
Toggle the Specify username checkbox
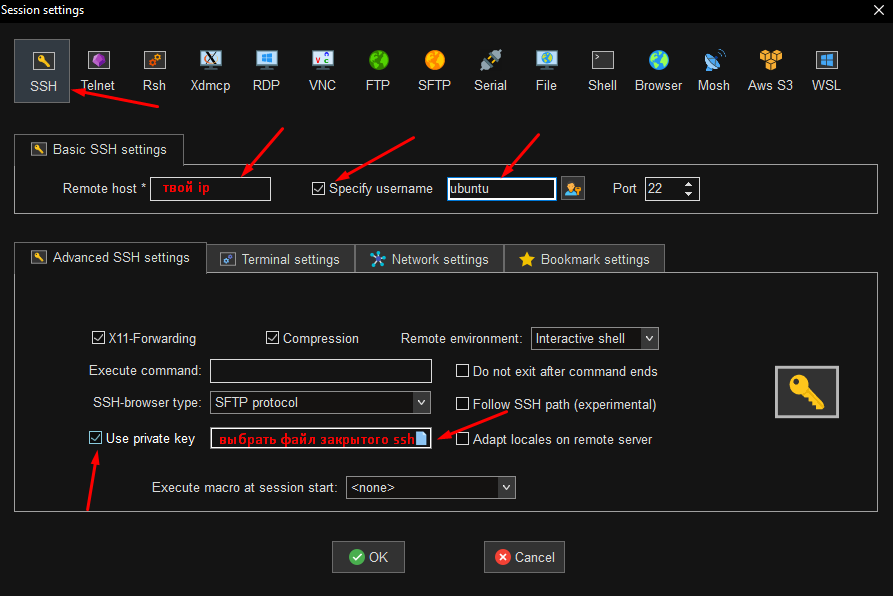tap(318, 188)
